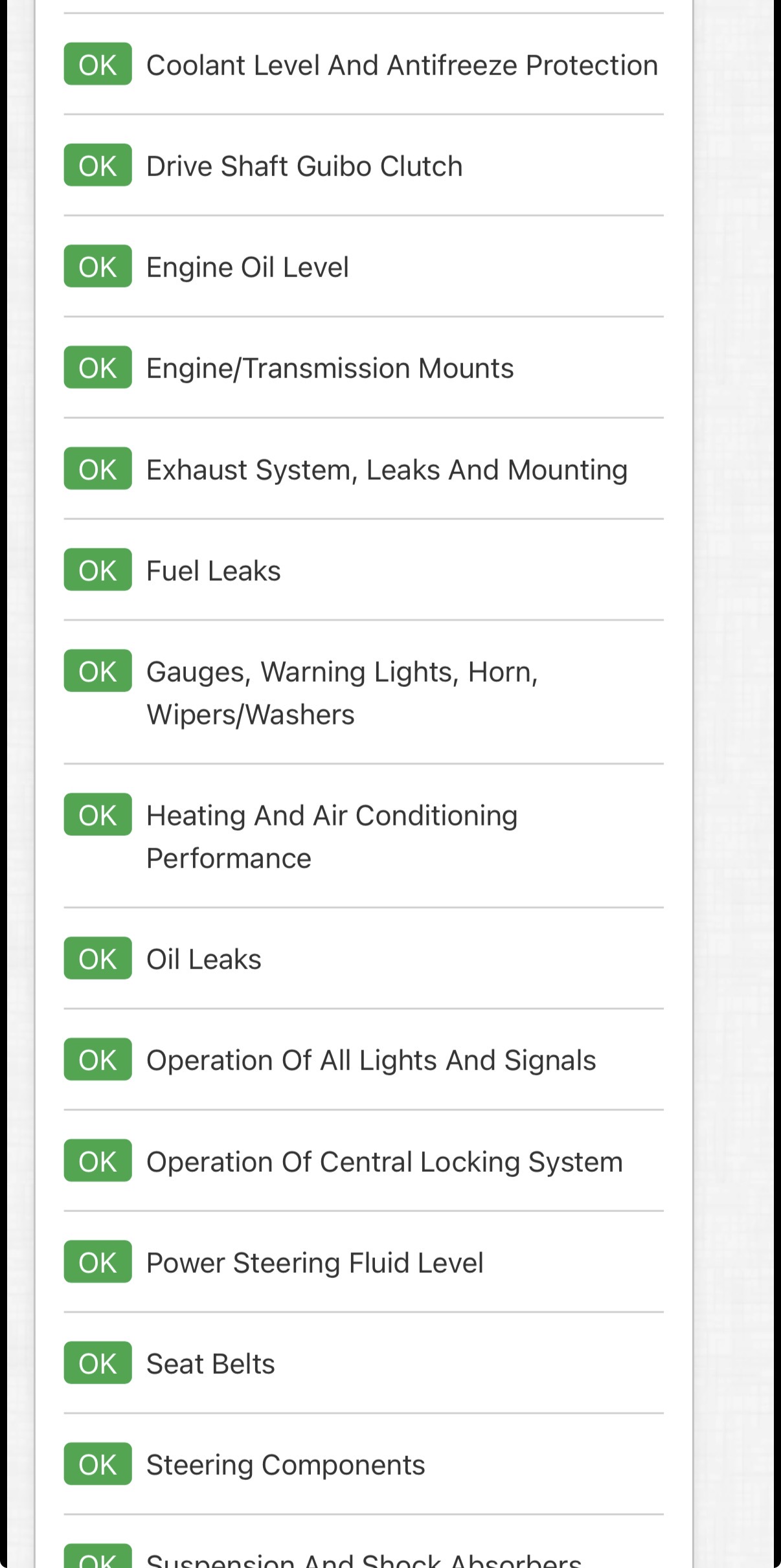
Task: Tap OK badge next to Drive Shaft Guibo Clutch
Action: [98, 166]
